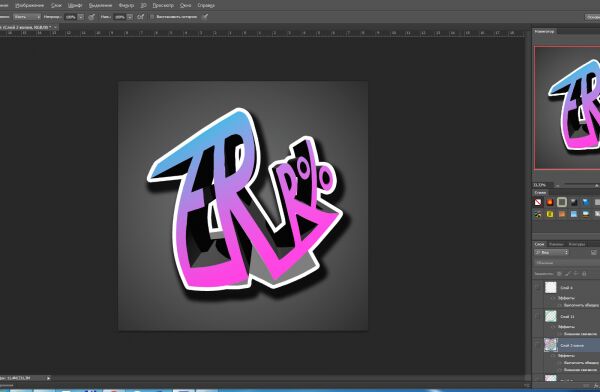Apply the sunset gradient style swatch
The height and width of the screenshot is (392, 600).
point(586,214)
